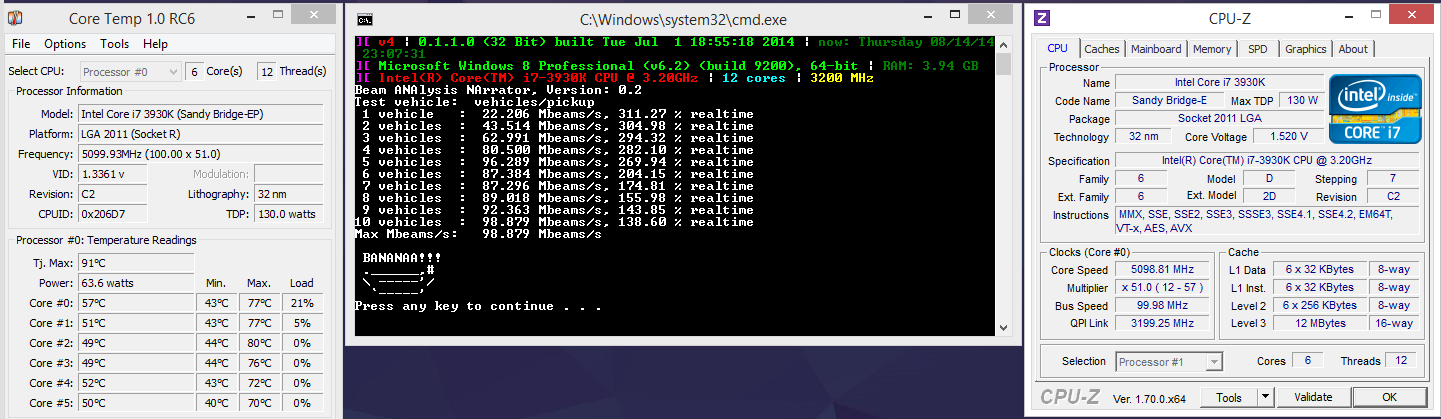Viewport: 1441px width, 419px height.
Task: Click the Lithography 32 nm field in Core Temp
Action: coord(291,194)
